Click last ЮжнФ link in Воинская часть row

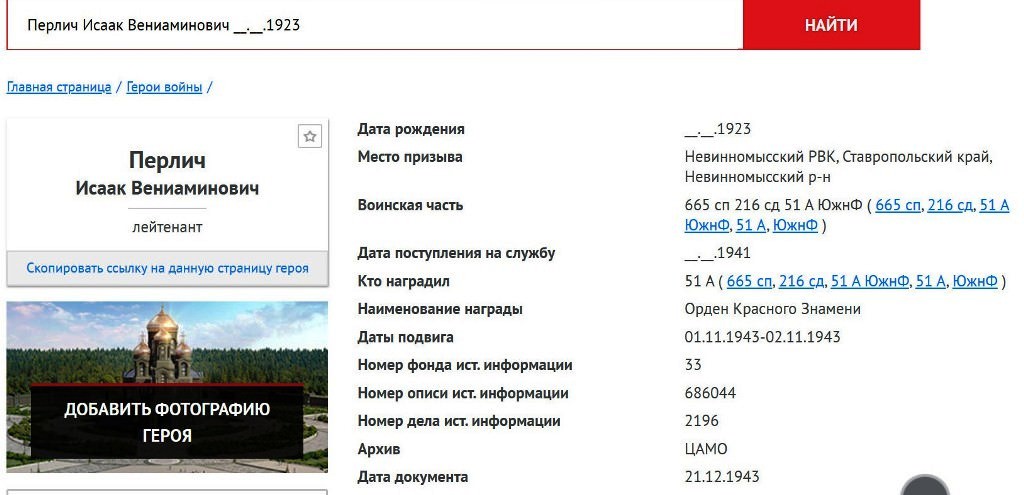click(x=795, y=225)
